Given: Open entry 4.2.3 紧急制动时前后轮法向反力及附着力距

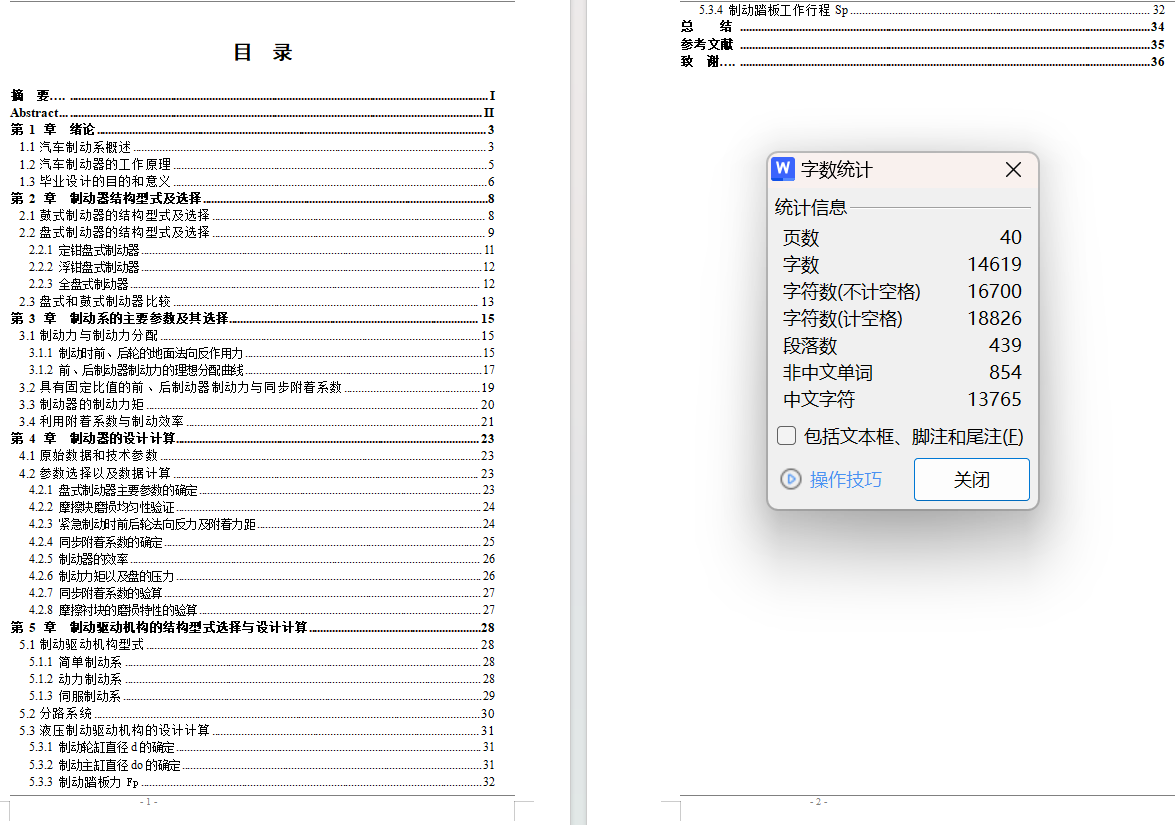Looking at the screenshot, I should 262,525.
